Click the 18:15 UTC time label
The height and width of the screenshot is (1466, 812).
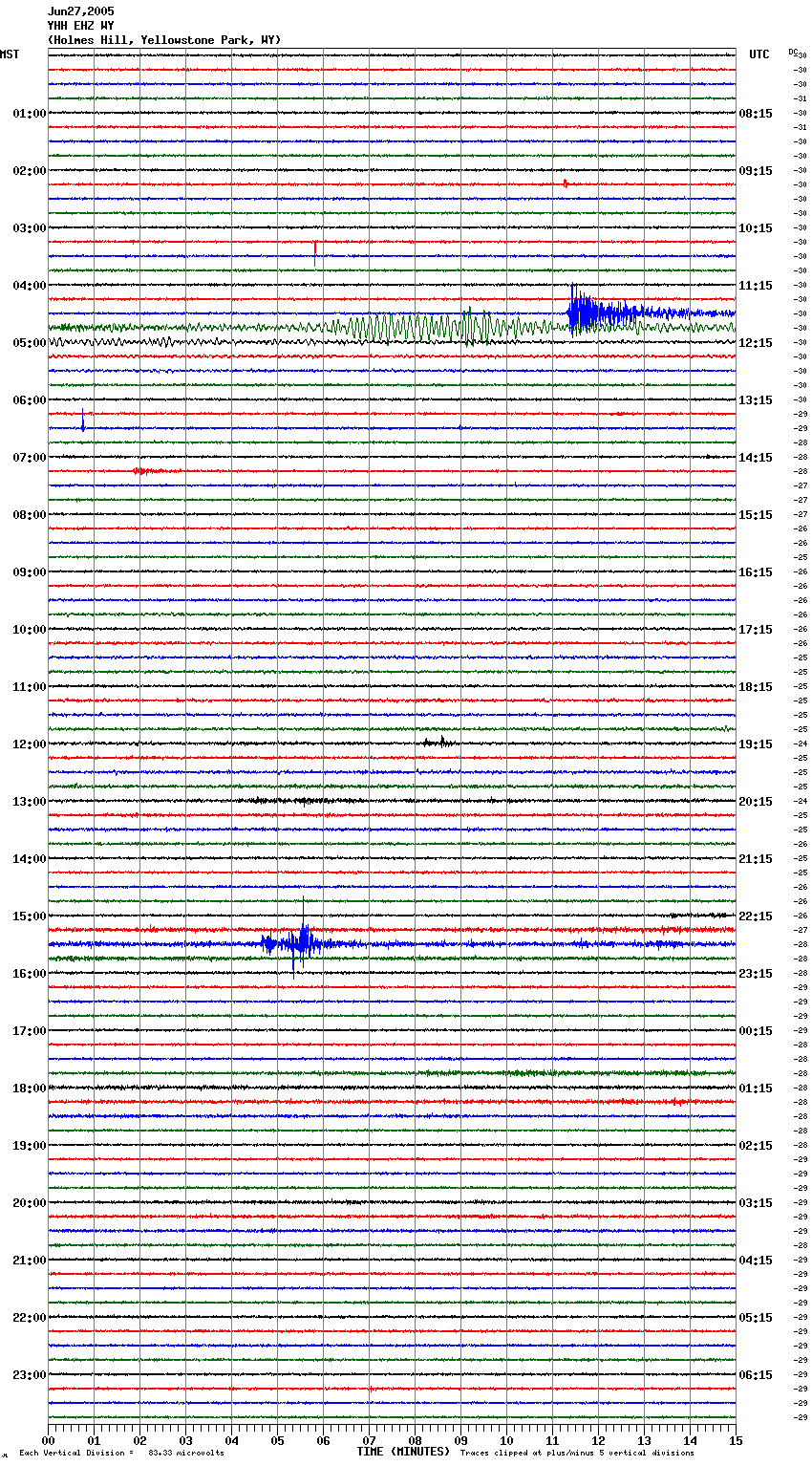pos(756,687)
